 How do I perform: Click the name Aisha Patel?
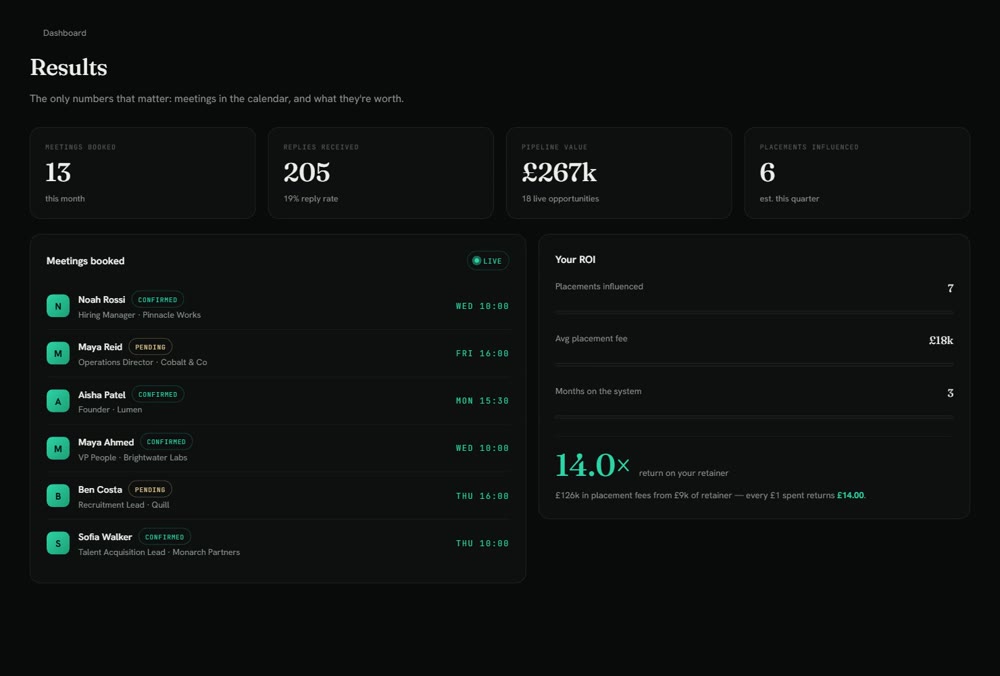pyautogui.click(x=102, y=395)
